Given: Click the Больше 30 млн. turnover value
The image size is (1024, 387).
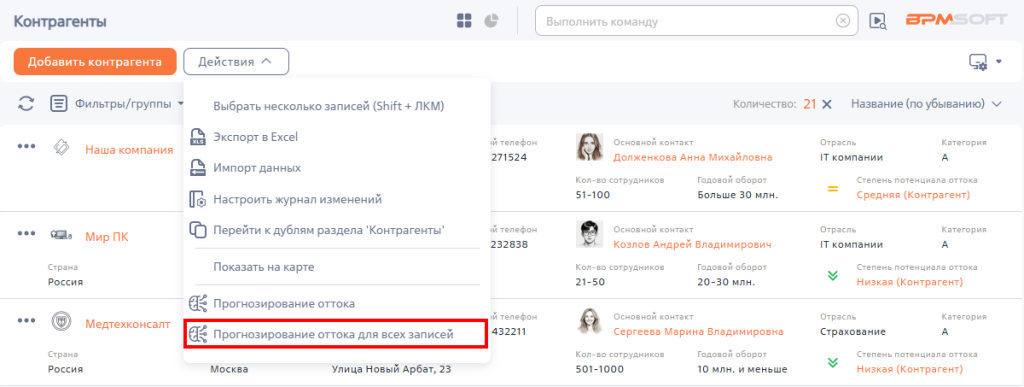Looking at the screenshot, I should click(x=738, y=194).
